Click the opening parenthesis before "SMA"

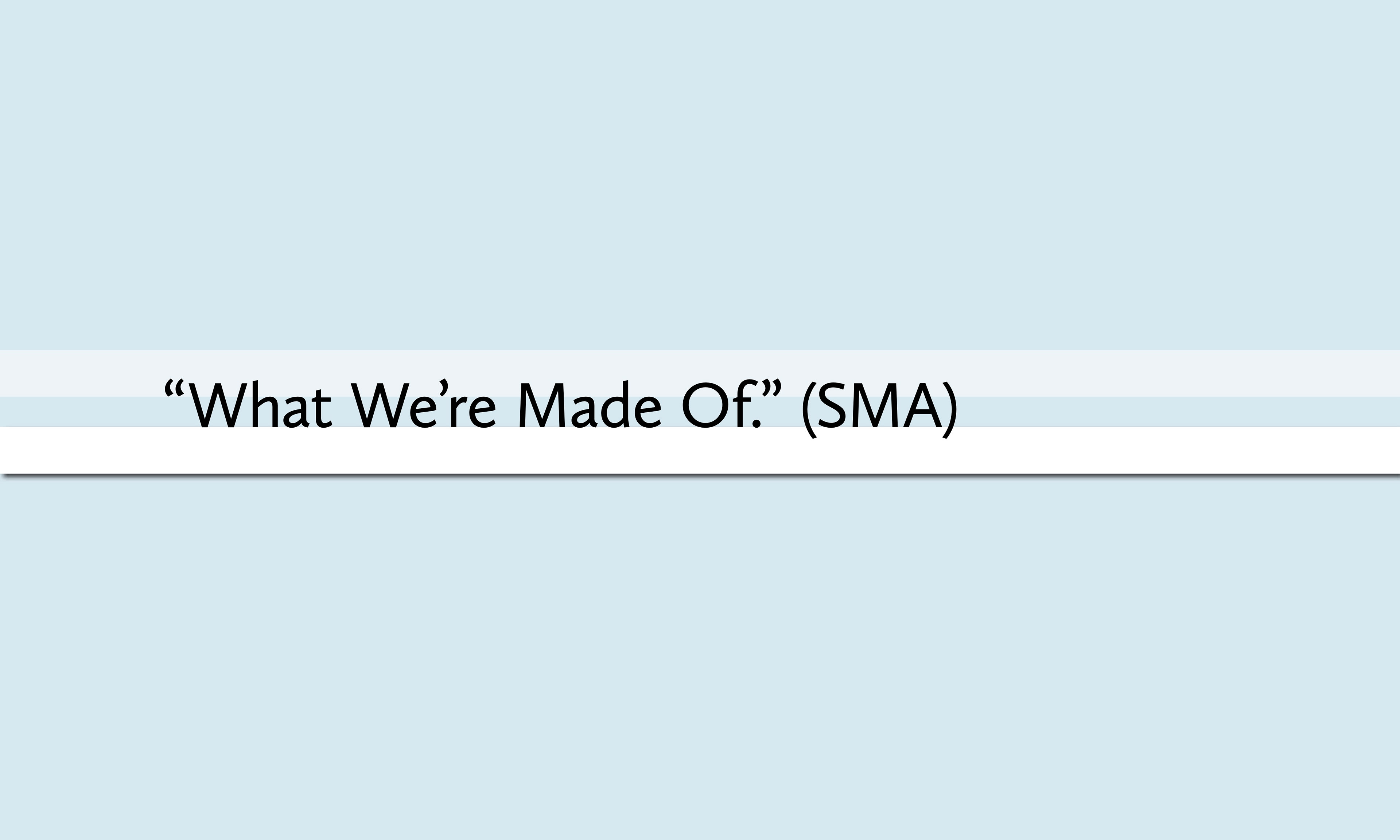click(x=810, y=410)
